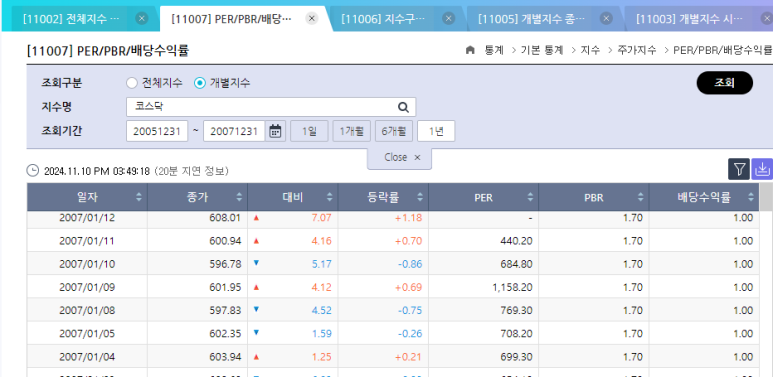Image resolution: width=773 pixels, height=377 pixels.
Task: Set period with the 1개월 button
Action: (x=351, y=131)
